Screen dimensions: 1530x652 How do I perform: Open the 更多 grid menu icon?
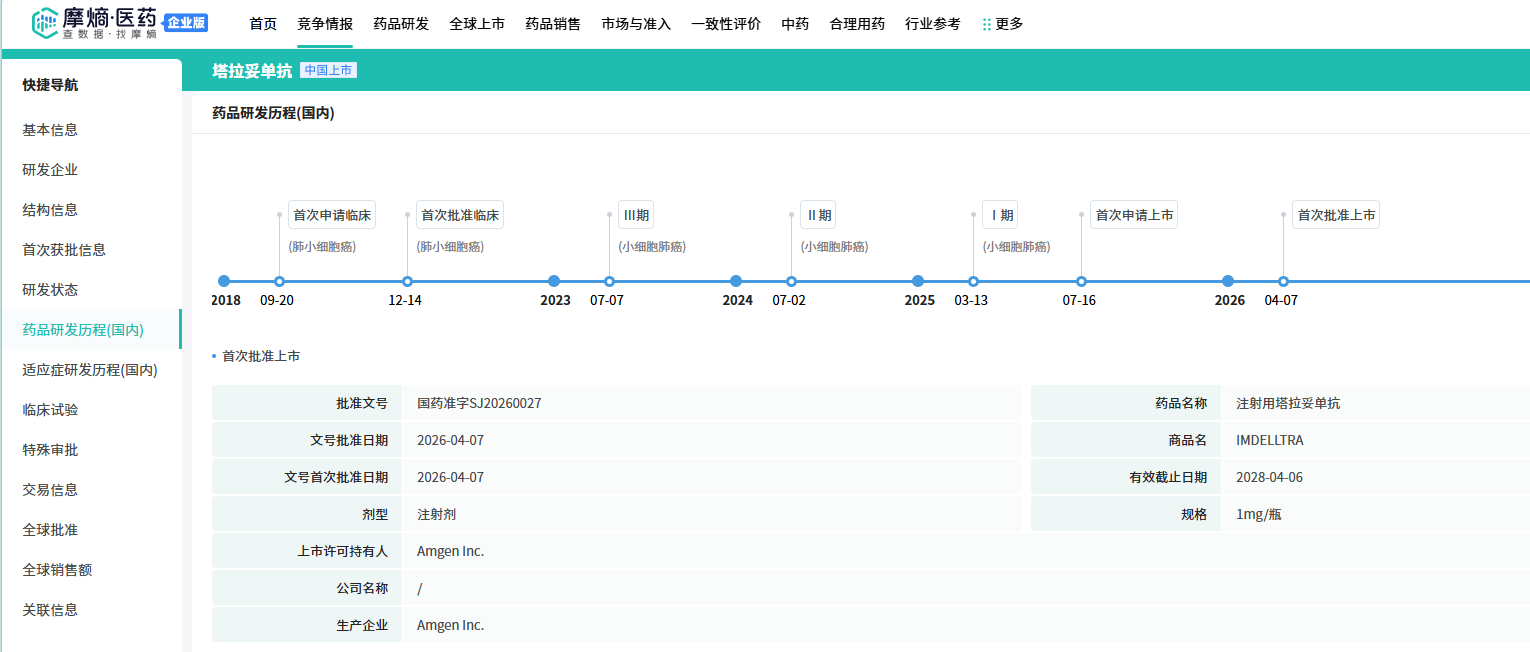987,24
